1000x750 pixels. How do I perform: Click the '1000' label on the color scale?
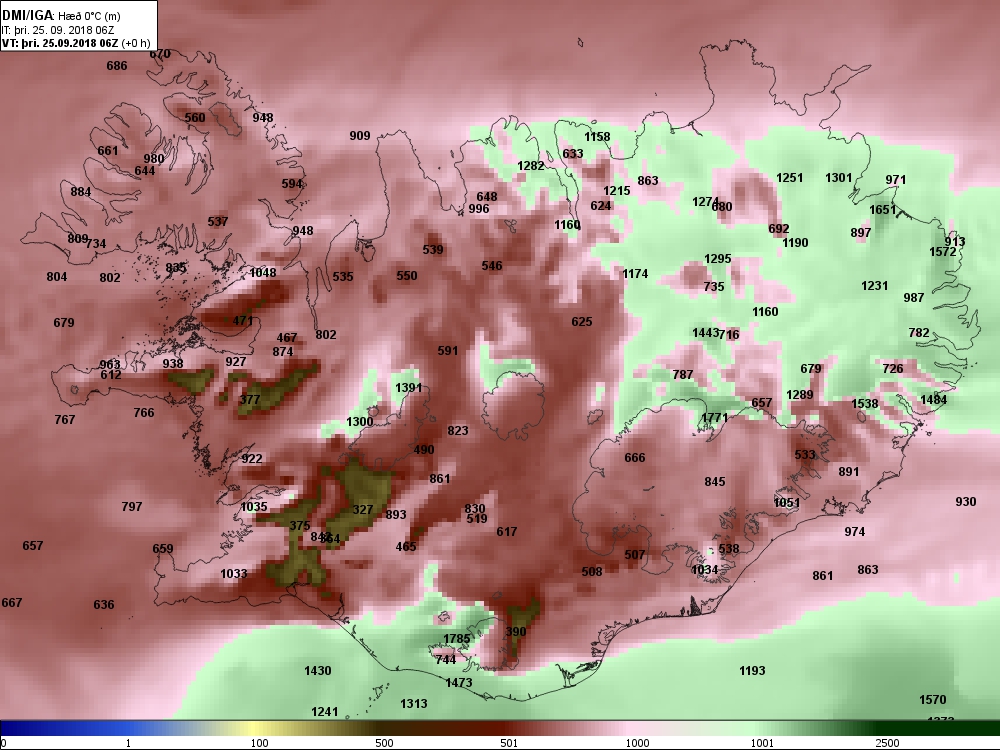pos(637,743)
